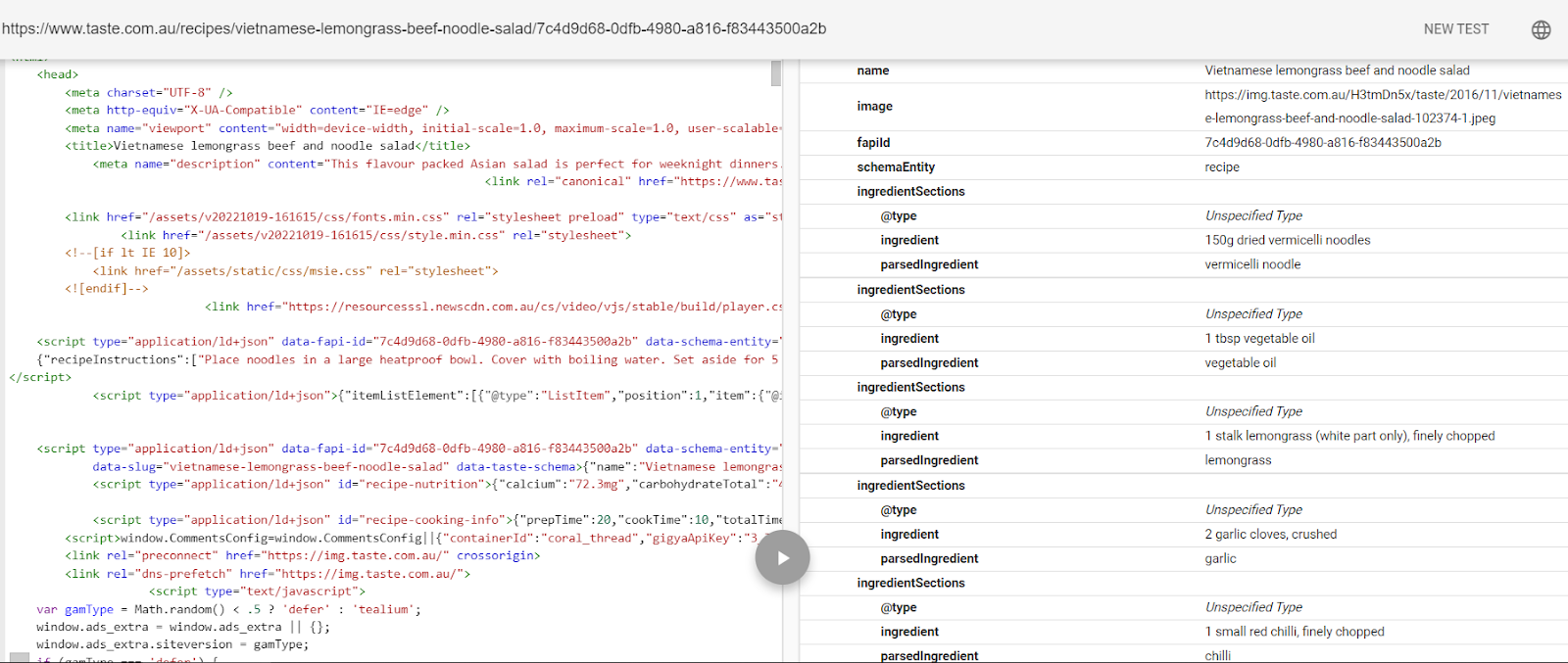The image size is (1568, 663).
Task: Expand ingredientSections above lemongrass entry
Action: (910, 388)
